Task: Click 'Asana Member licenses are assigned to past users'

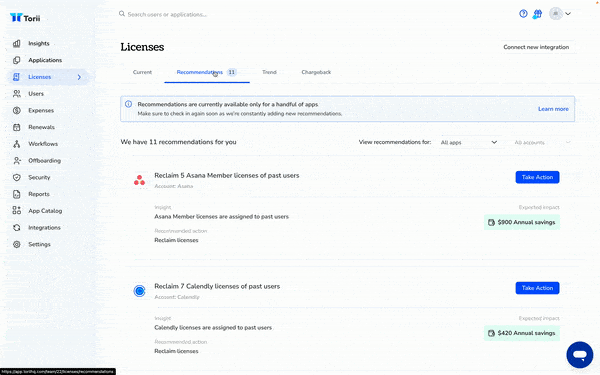Action: 221,217
